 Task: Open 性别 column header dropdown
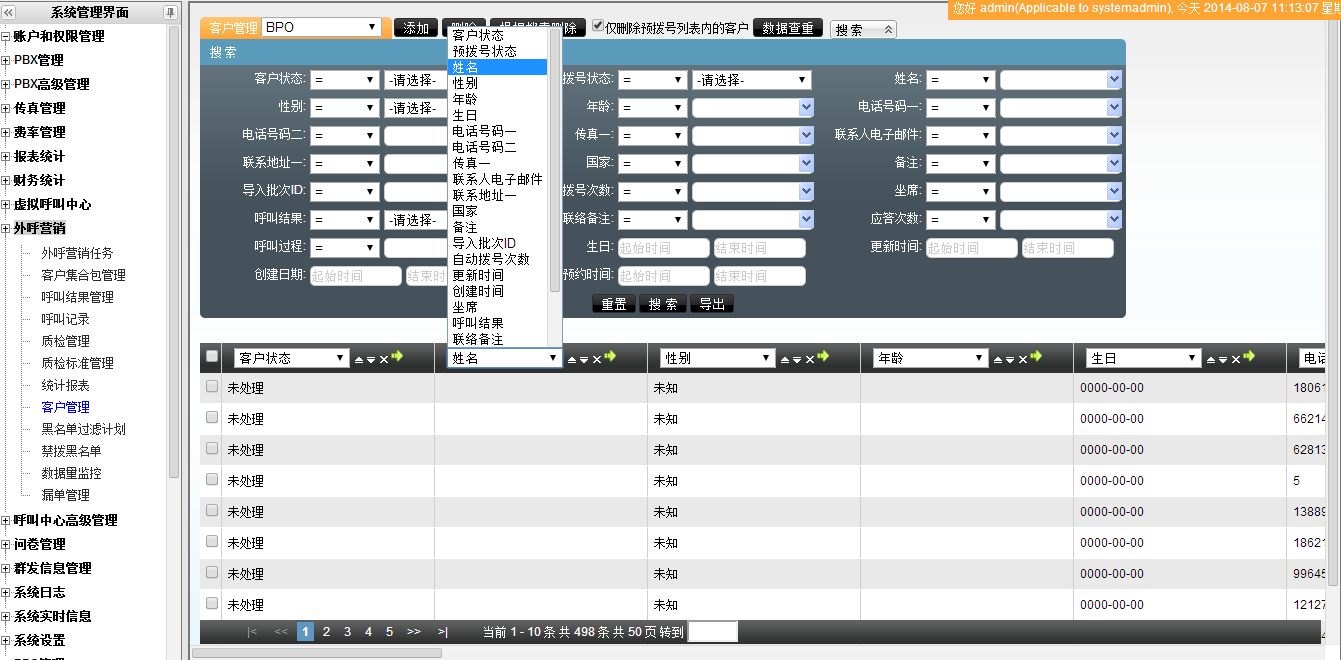(717, 358)
